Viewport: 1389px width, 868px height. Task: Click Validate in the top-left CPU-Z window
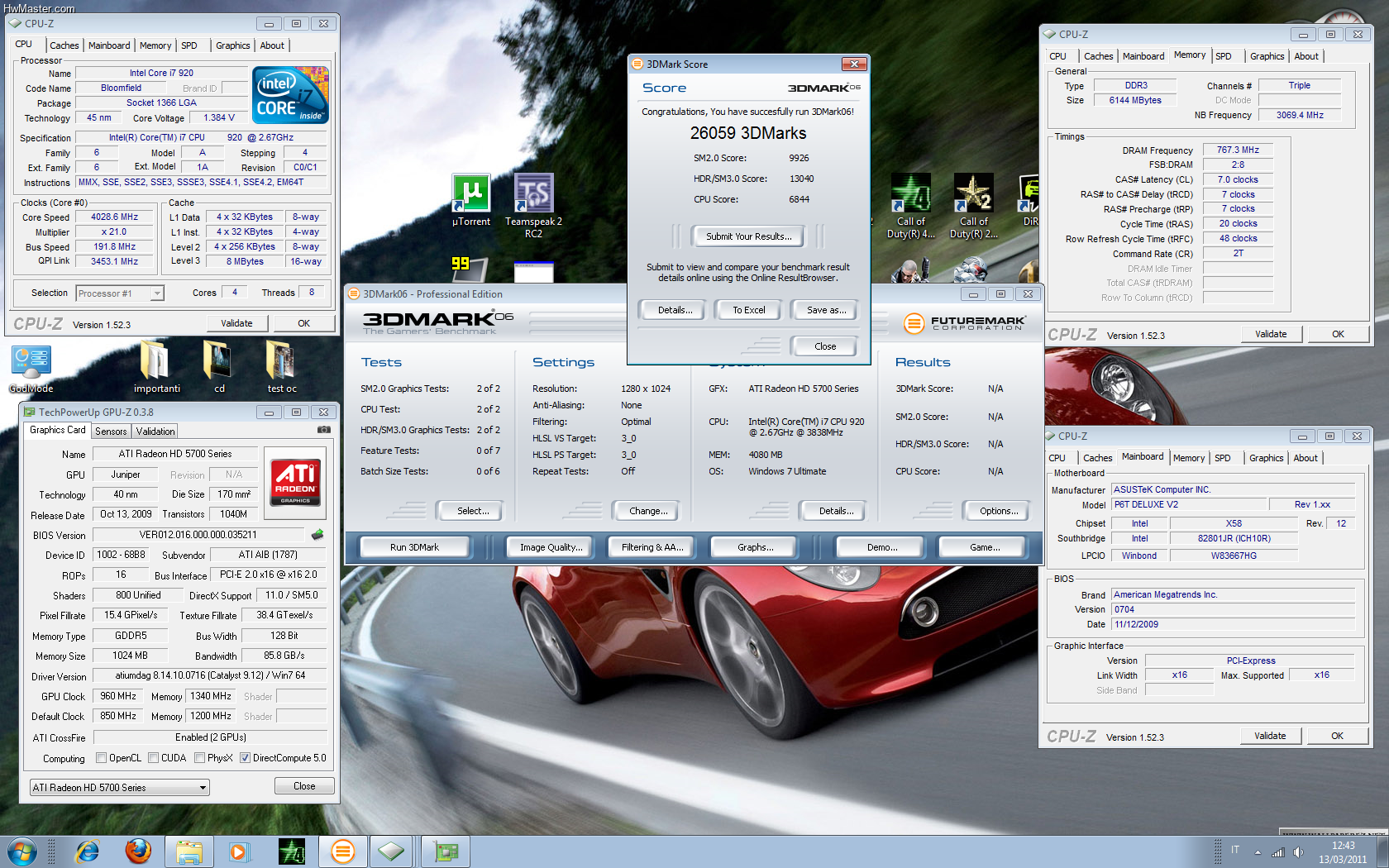point(236,323)
